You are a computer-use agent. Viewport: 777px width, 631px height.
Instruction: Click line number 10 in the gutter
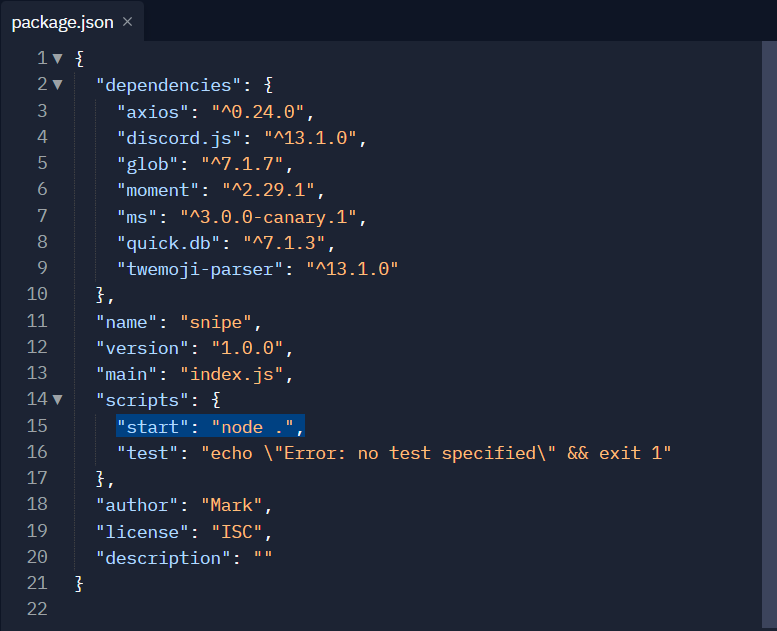click(37, 294)
